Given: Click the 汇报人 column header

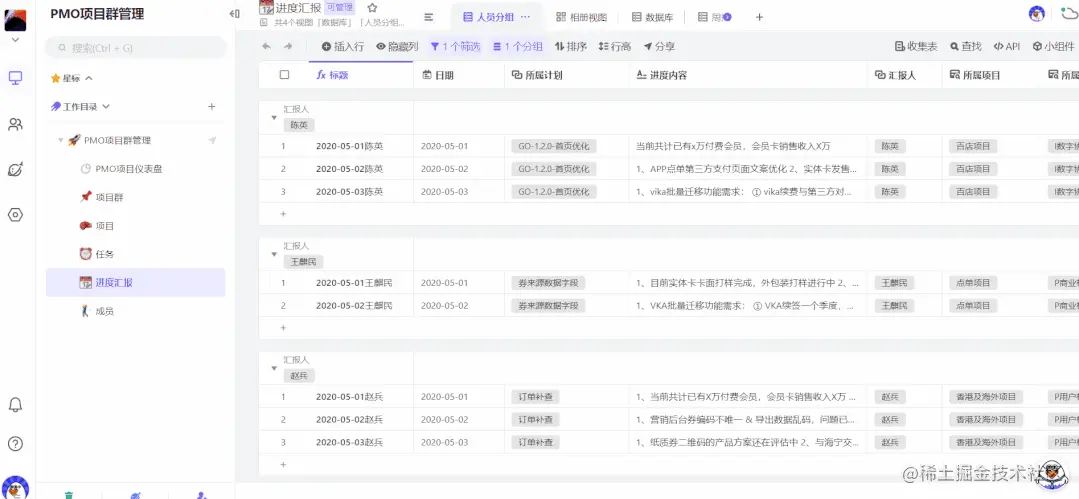Looking at the screenshot, I should point(904,75).
